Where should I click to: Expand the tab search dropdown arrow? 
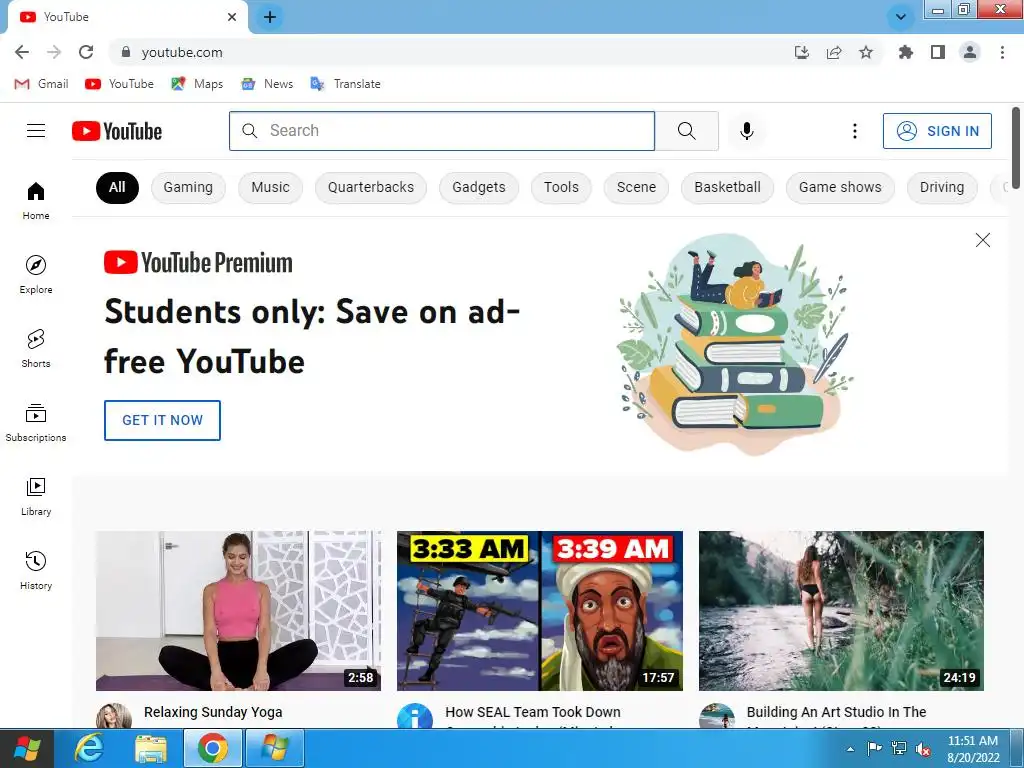pos(901,17)
